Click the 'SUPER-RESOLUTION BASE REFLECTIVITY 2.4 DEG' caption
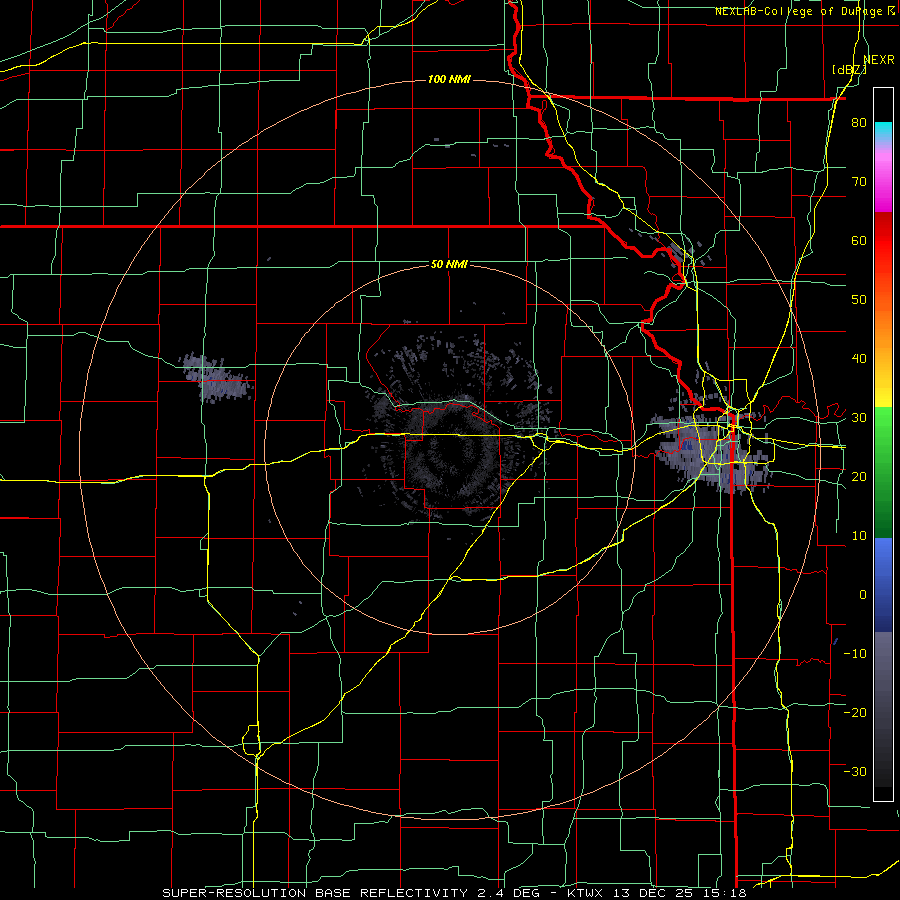 click(x=353, y=893)
